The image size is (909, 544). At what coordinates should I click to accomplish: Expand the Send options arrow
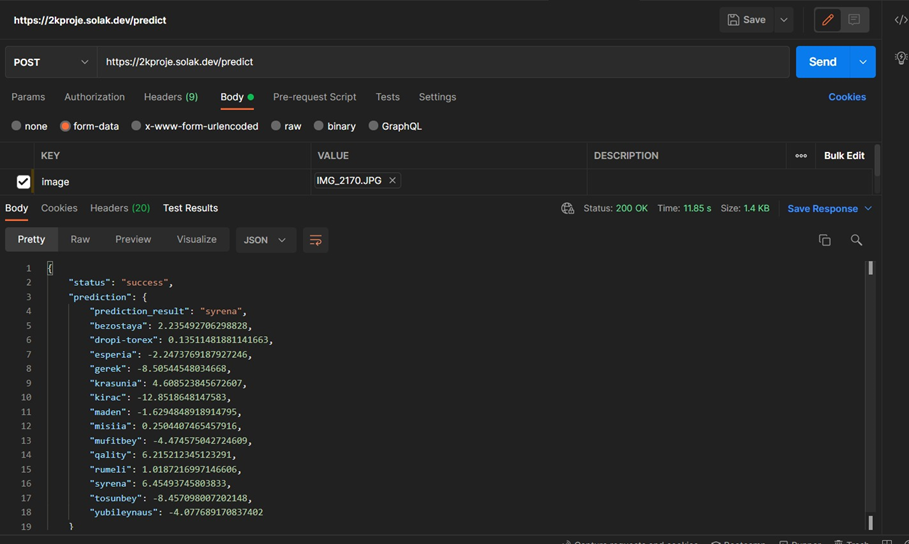pos(863,62)
